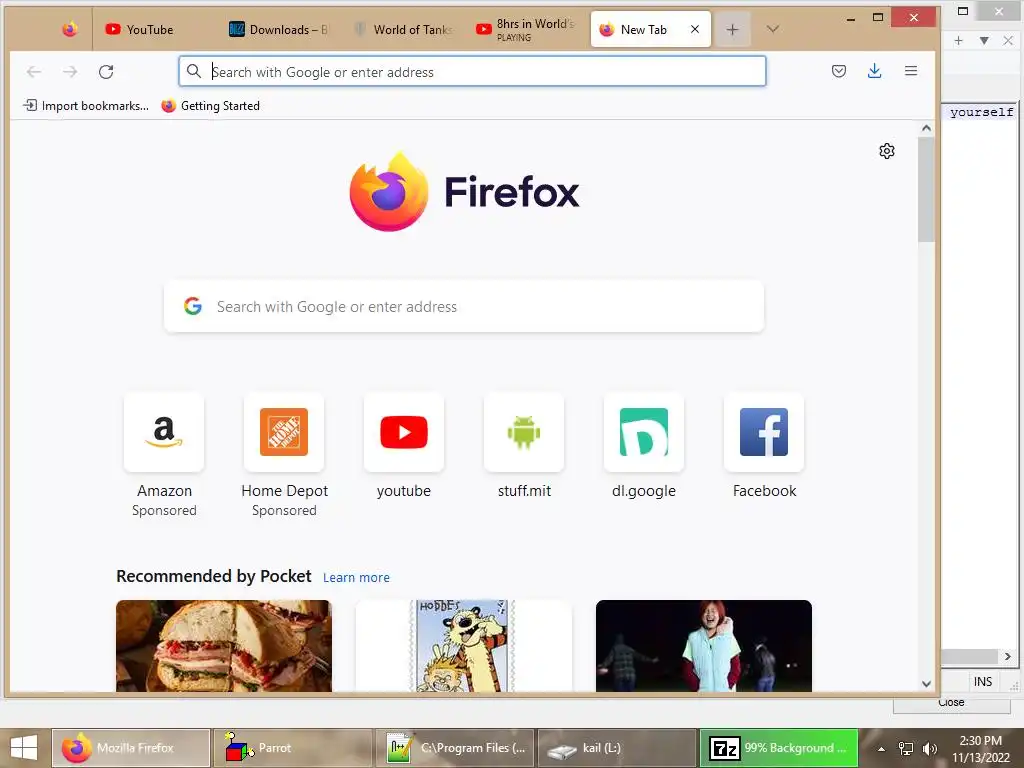
Task: Go forward one page
Action: [70, 71]
